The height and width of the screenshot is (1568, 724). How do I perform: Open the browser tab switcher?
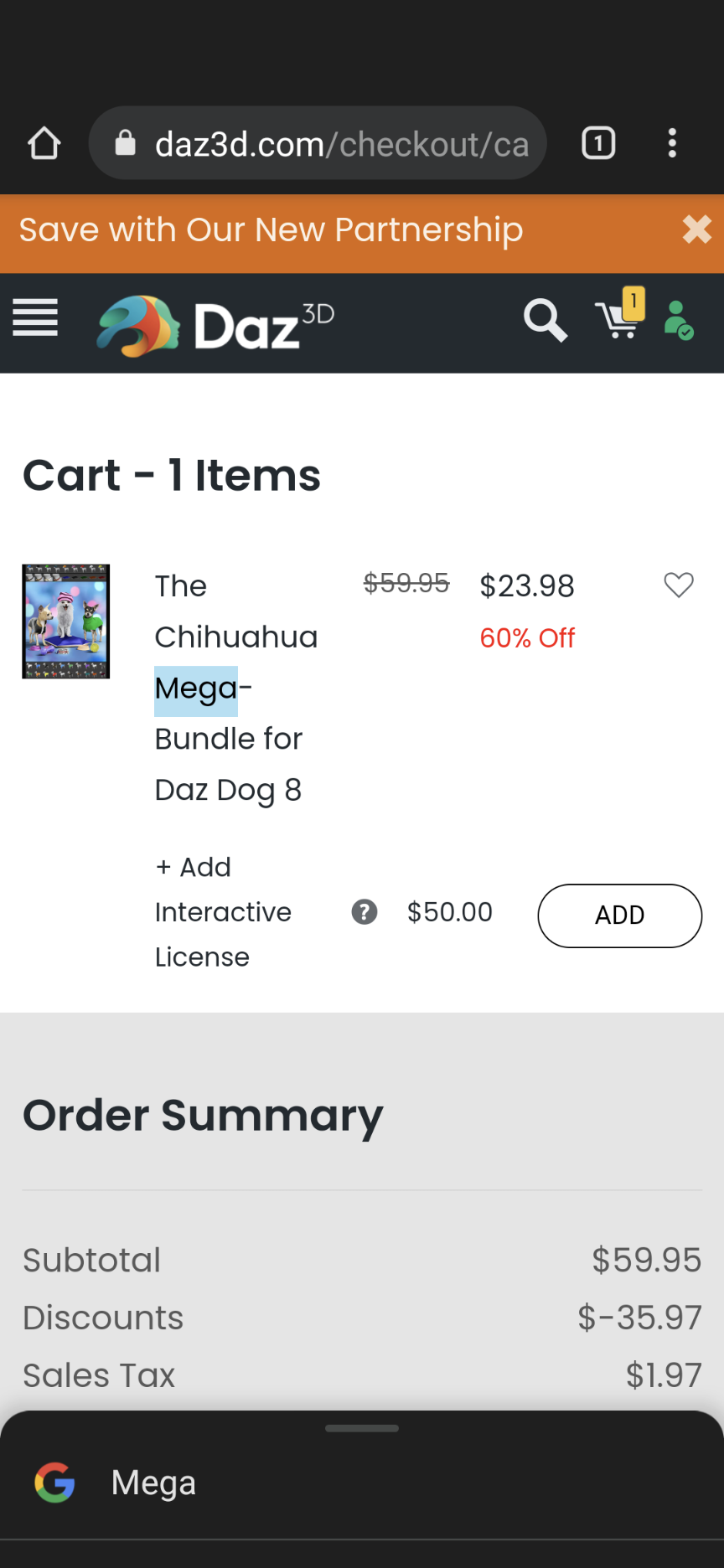point(597,142)
